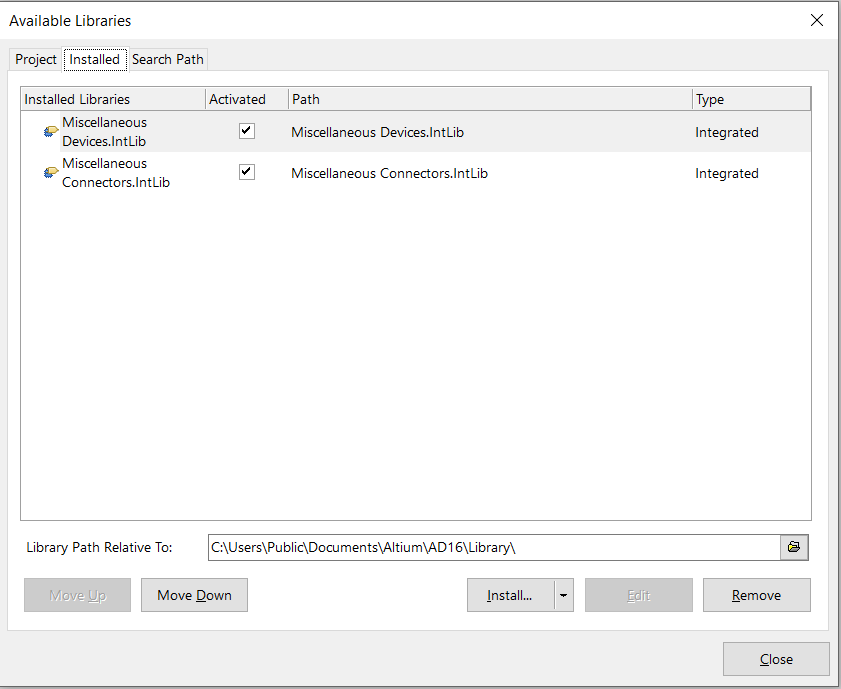Screen dimensions: 841x689
Task: Click the Install... button
Action: click(x=510, y=595)
